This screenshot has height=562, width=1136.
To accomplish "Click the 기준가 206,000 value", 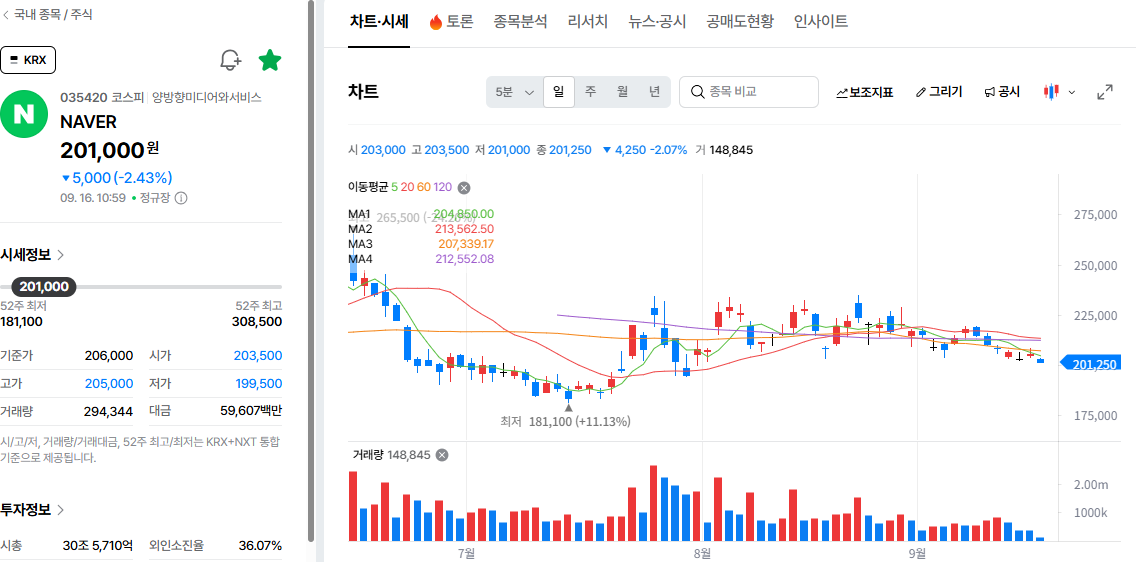I will pos(109,356).
